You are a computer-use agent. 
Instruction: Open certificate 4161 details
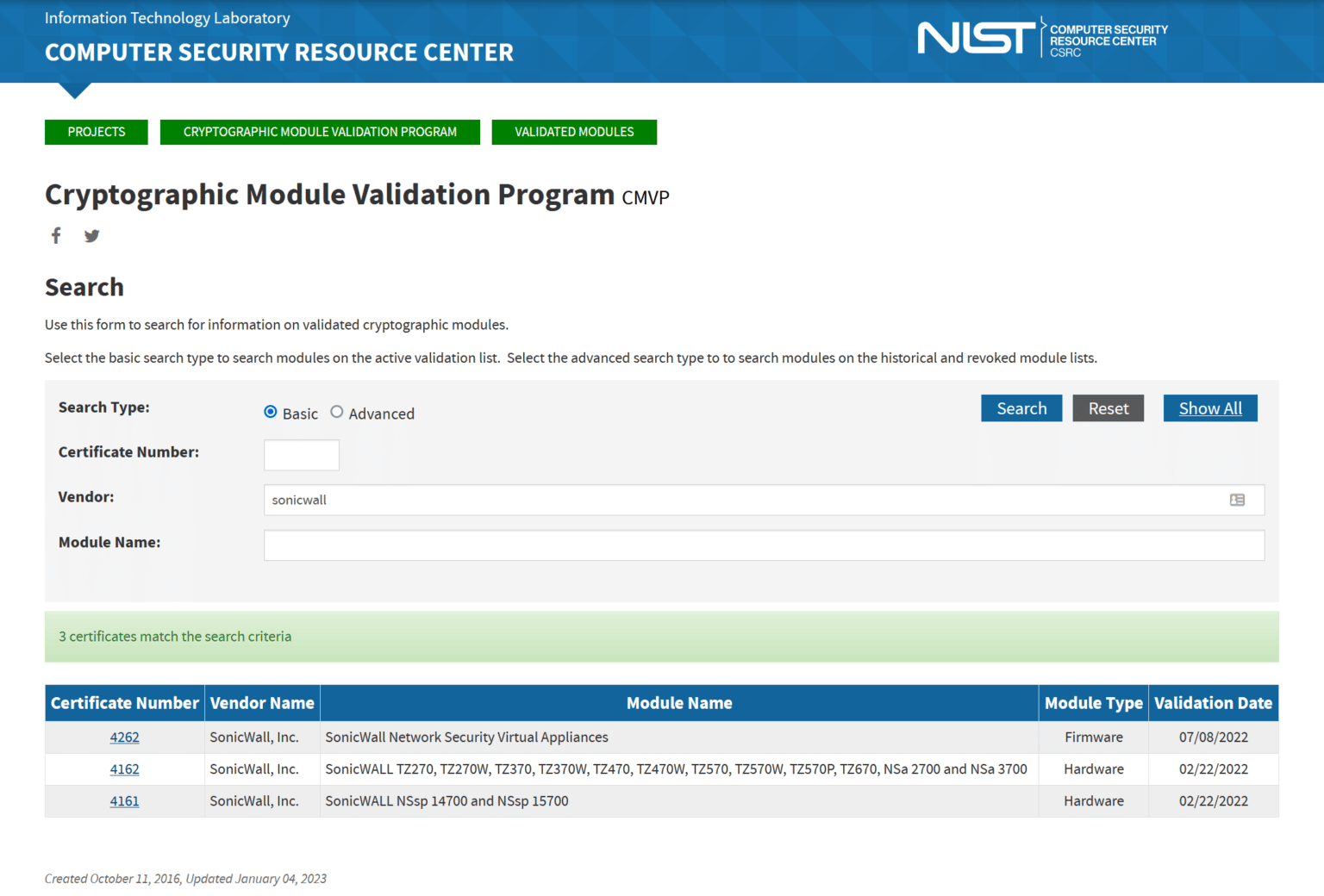point(124,801)
